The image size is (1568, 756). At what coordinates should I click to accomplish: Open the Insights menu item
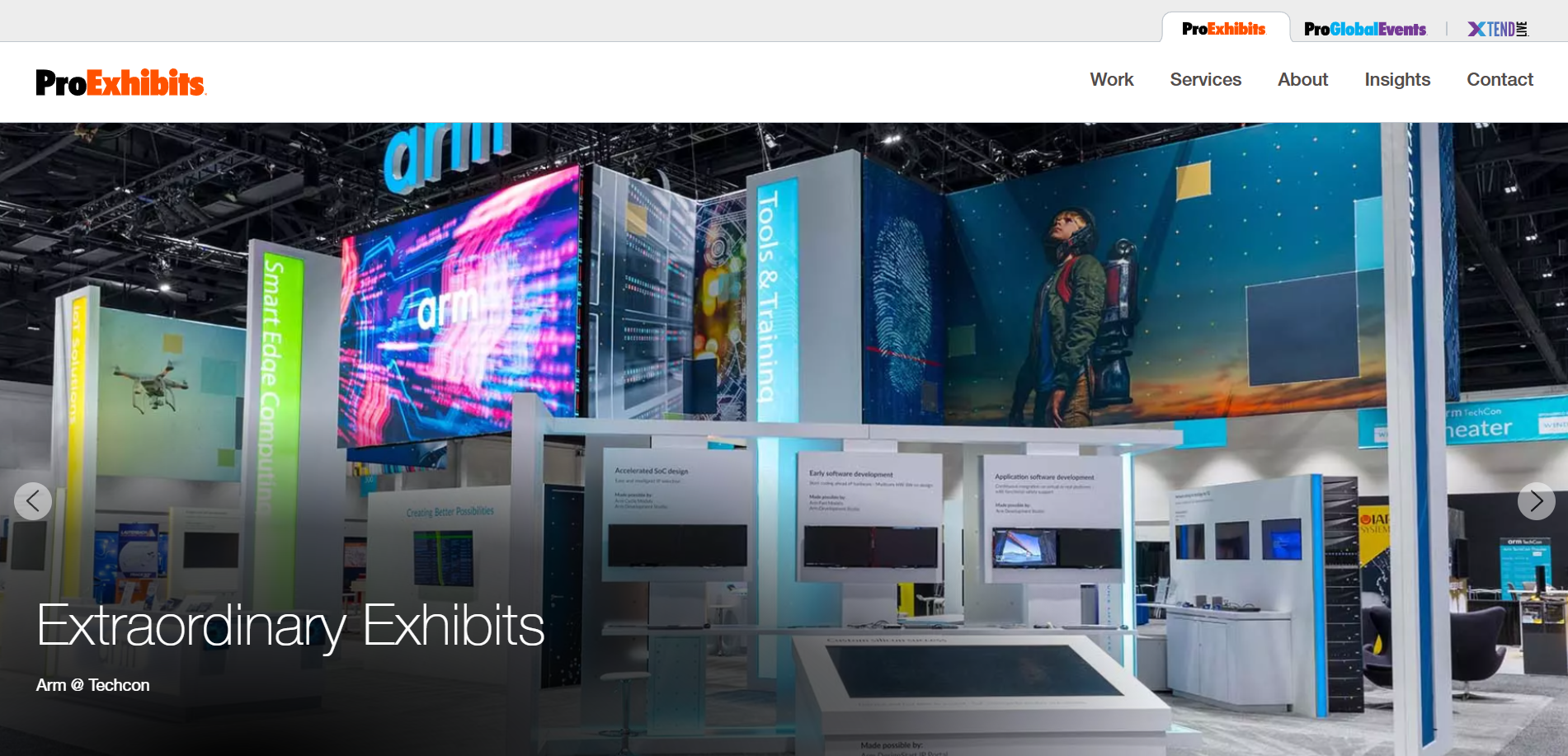[x=1397, y=80]
